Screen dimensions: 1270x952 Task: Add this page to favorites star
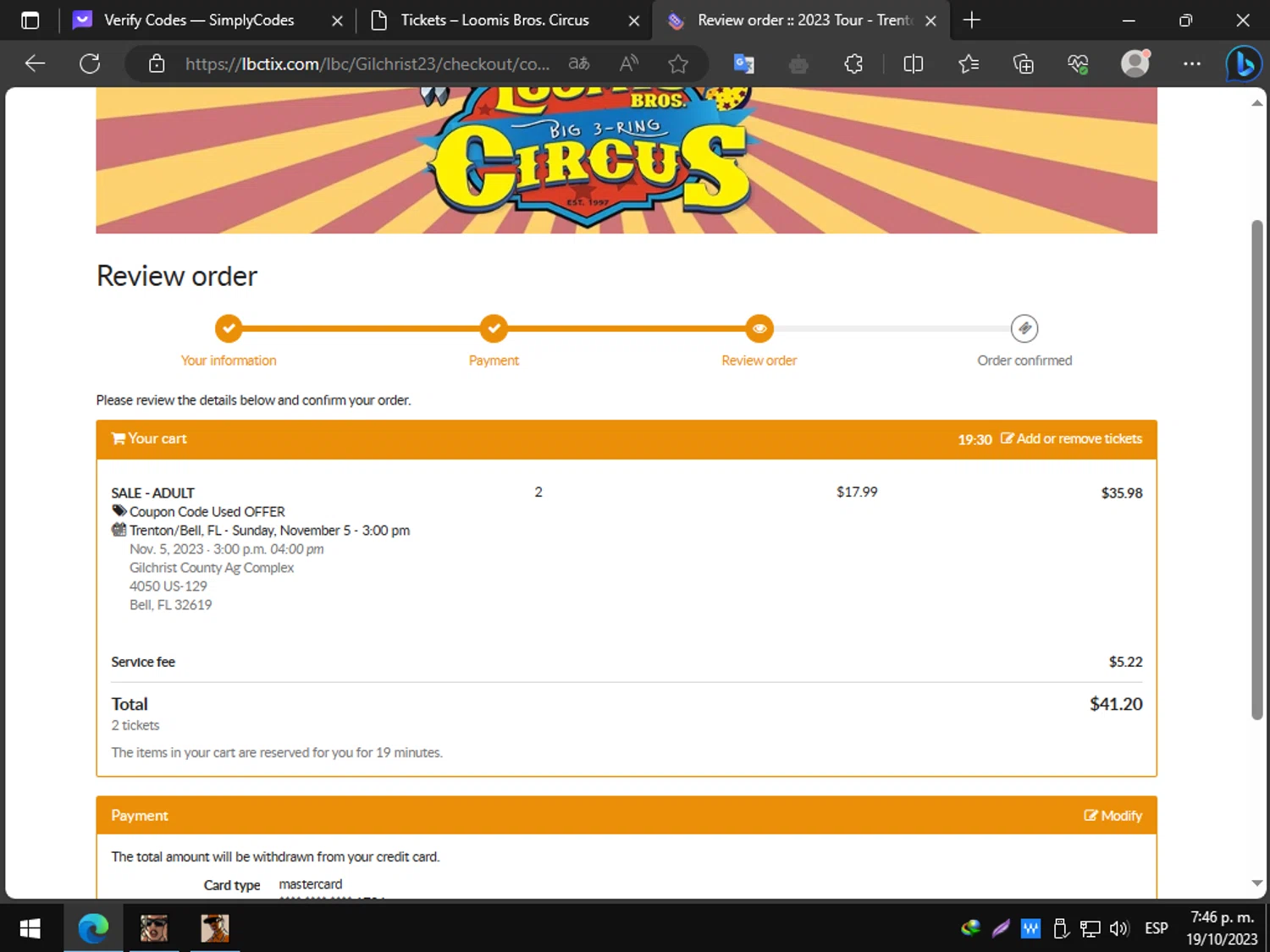coord(678,63)
